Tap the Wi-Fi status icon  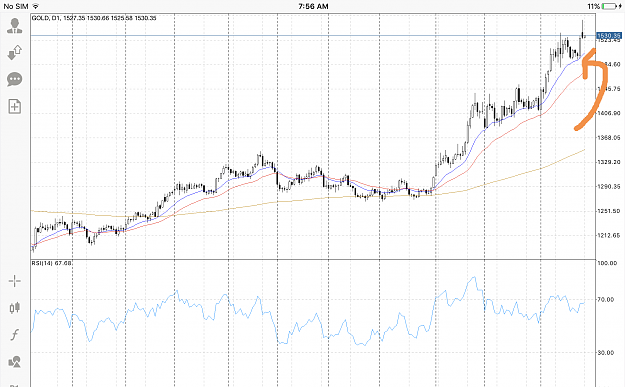(35, 6)
